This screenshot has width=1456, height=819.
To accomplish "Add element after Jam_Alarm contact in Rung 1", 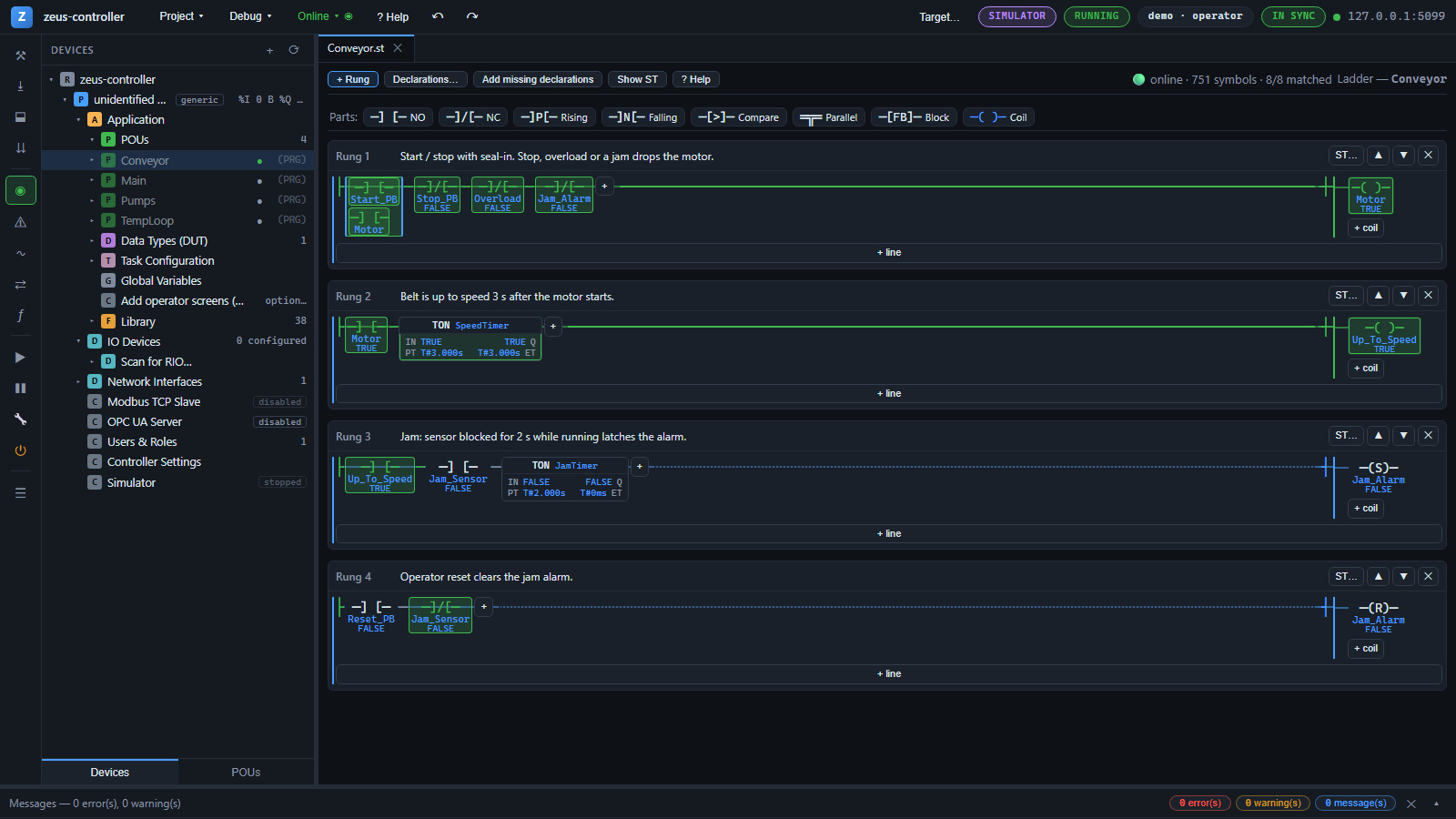I will (x=604, y=187).
